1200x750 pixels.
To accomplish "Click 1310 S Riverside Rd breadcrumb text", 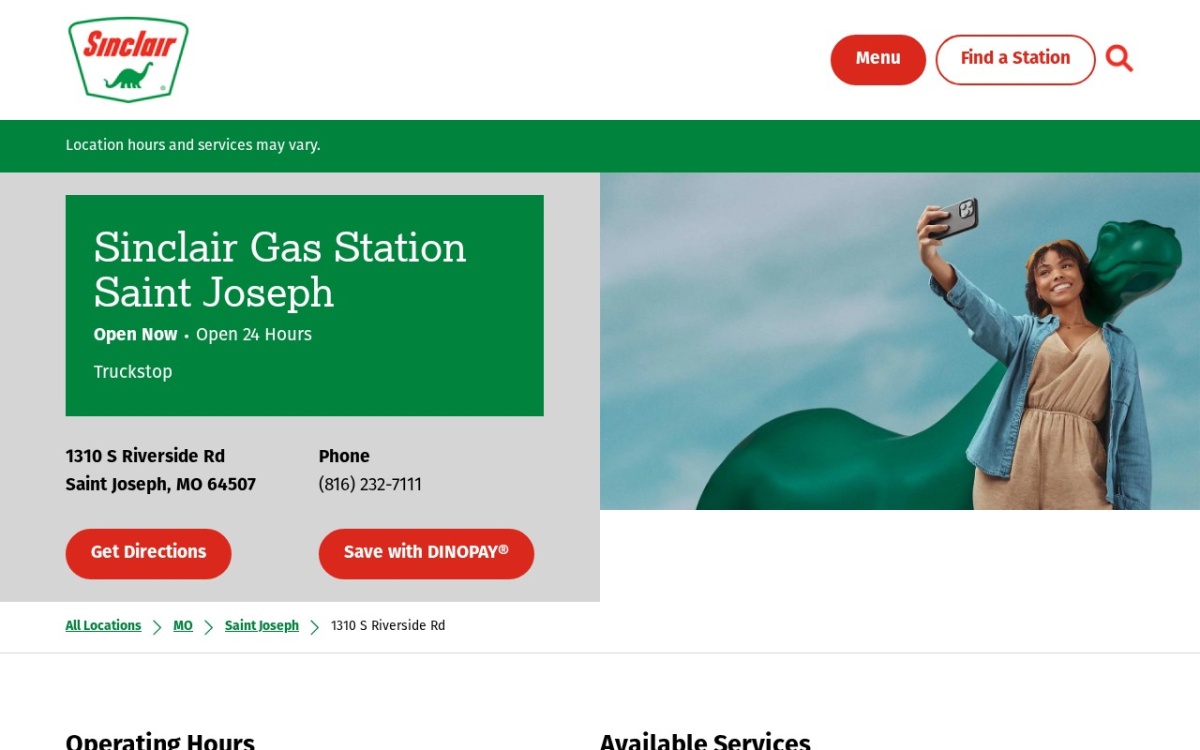I will pos(388,626).
